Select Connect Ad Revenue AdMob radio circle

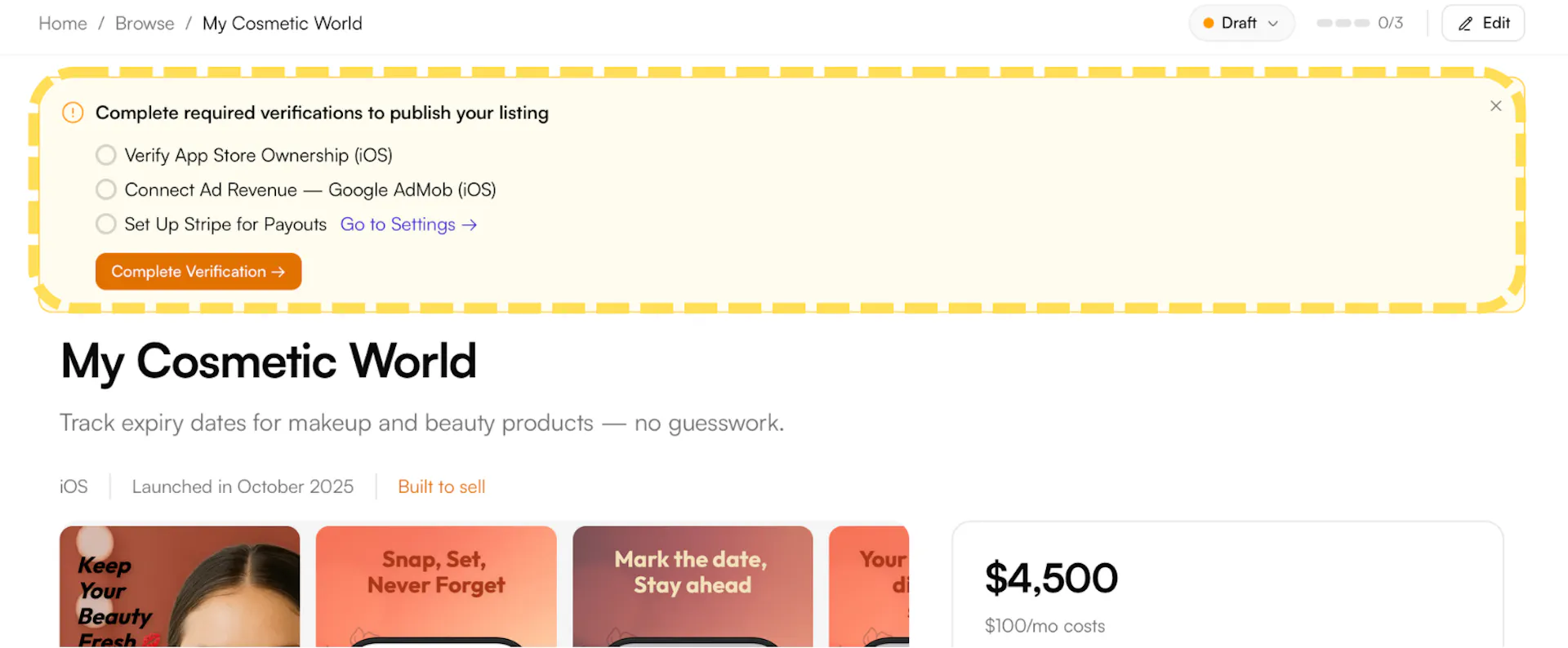pos(106,190)
